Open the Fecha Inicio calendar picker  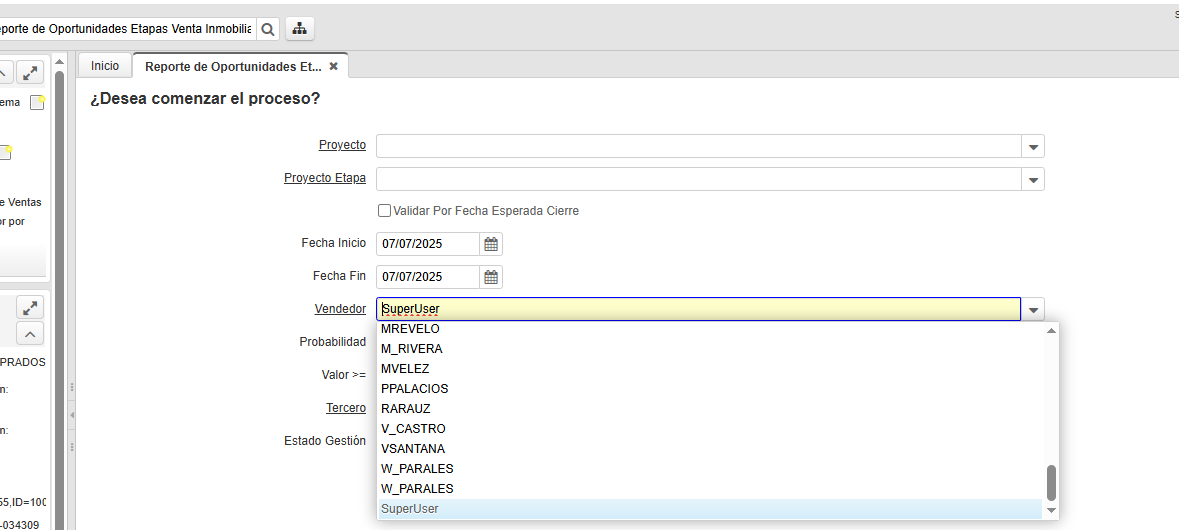coord(490,244)
